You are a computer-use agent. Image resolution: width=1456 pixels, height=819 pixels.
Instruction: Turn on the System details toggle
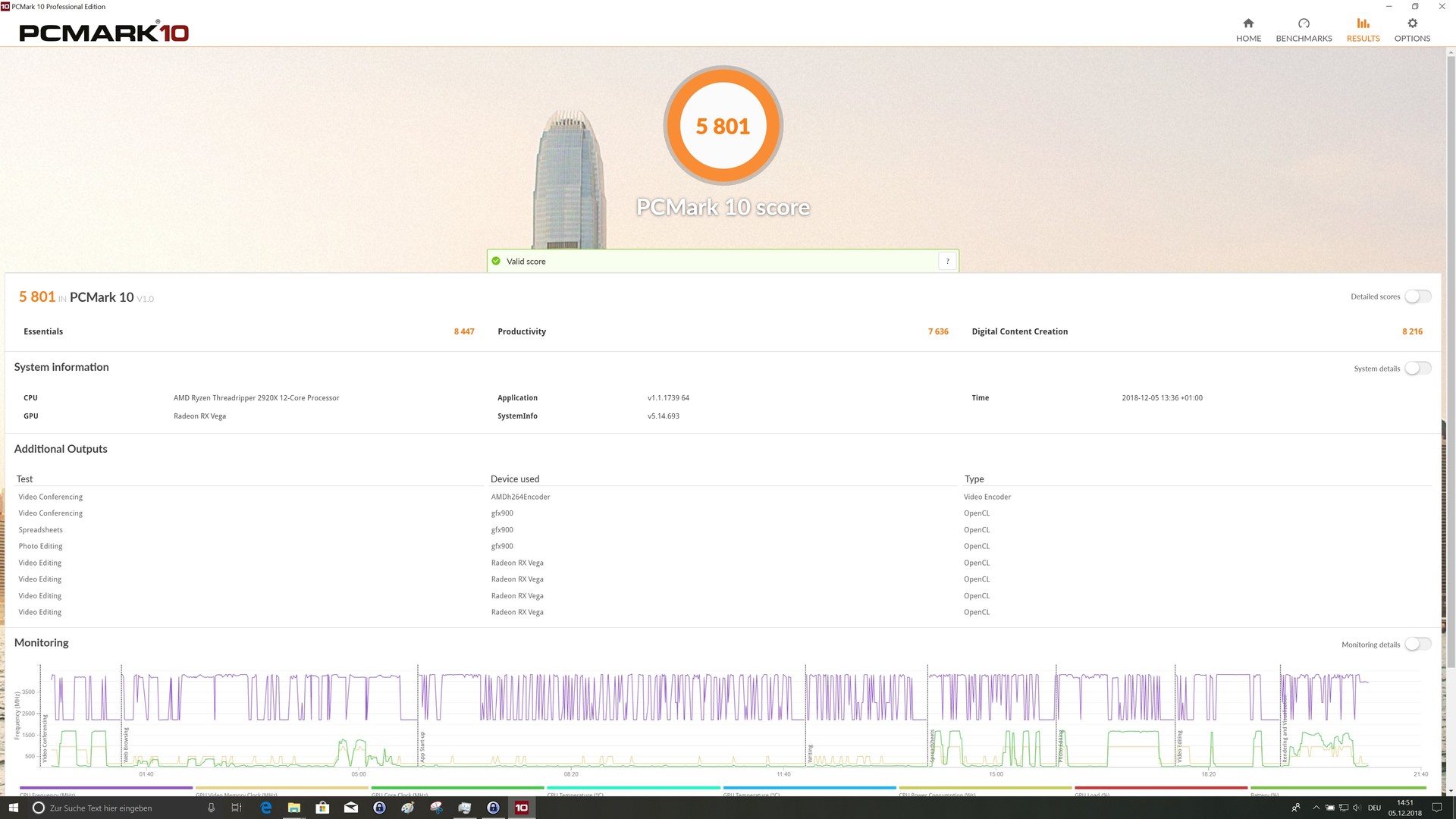click(x=1417, y=369)
